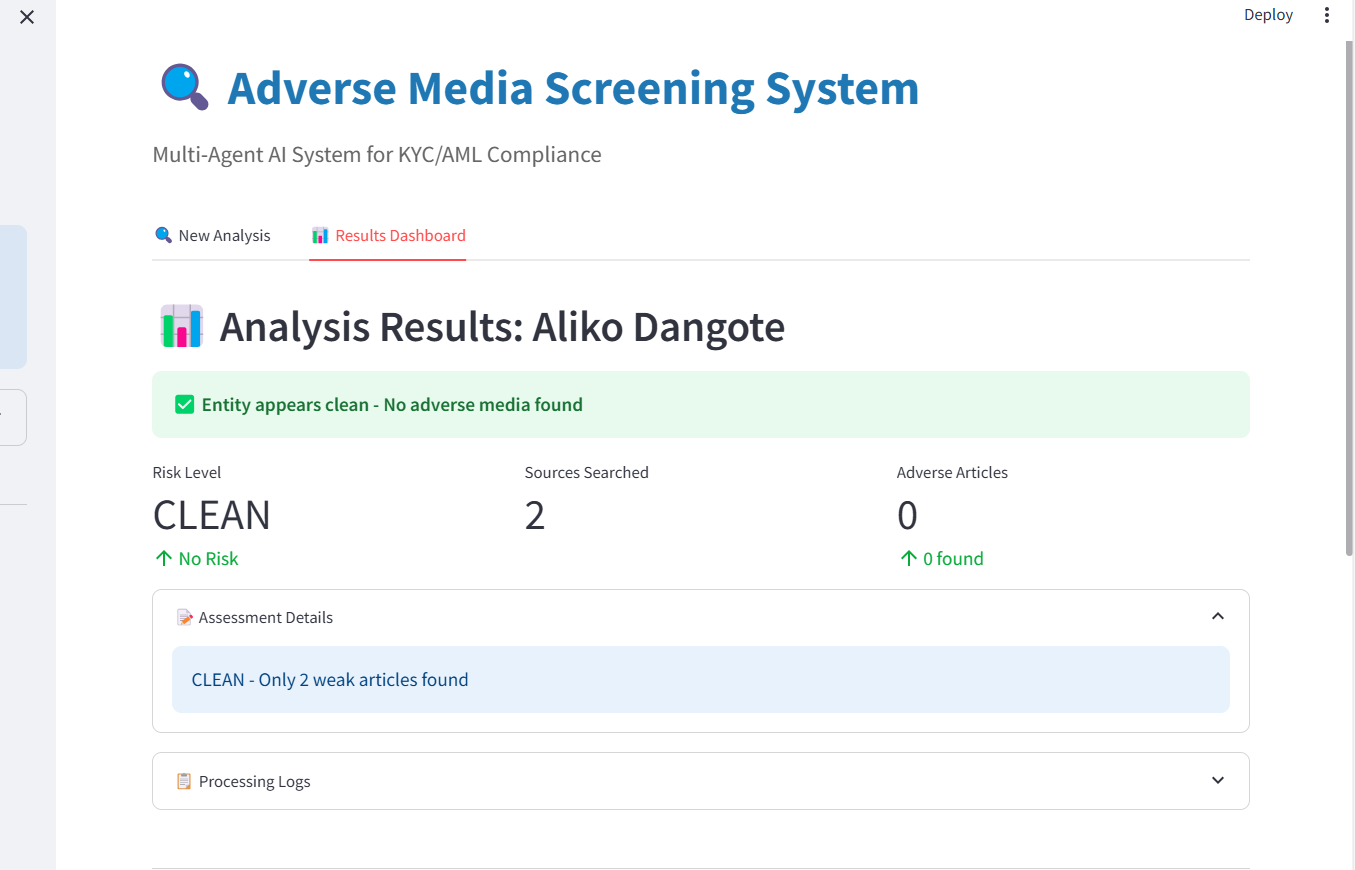Click the magnifying glass icon beside the page title
The height and width of the screenshot is (870, 1355).
(x=184, y=87)
